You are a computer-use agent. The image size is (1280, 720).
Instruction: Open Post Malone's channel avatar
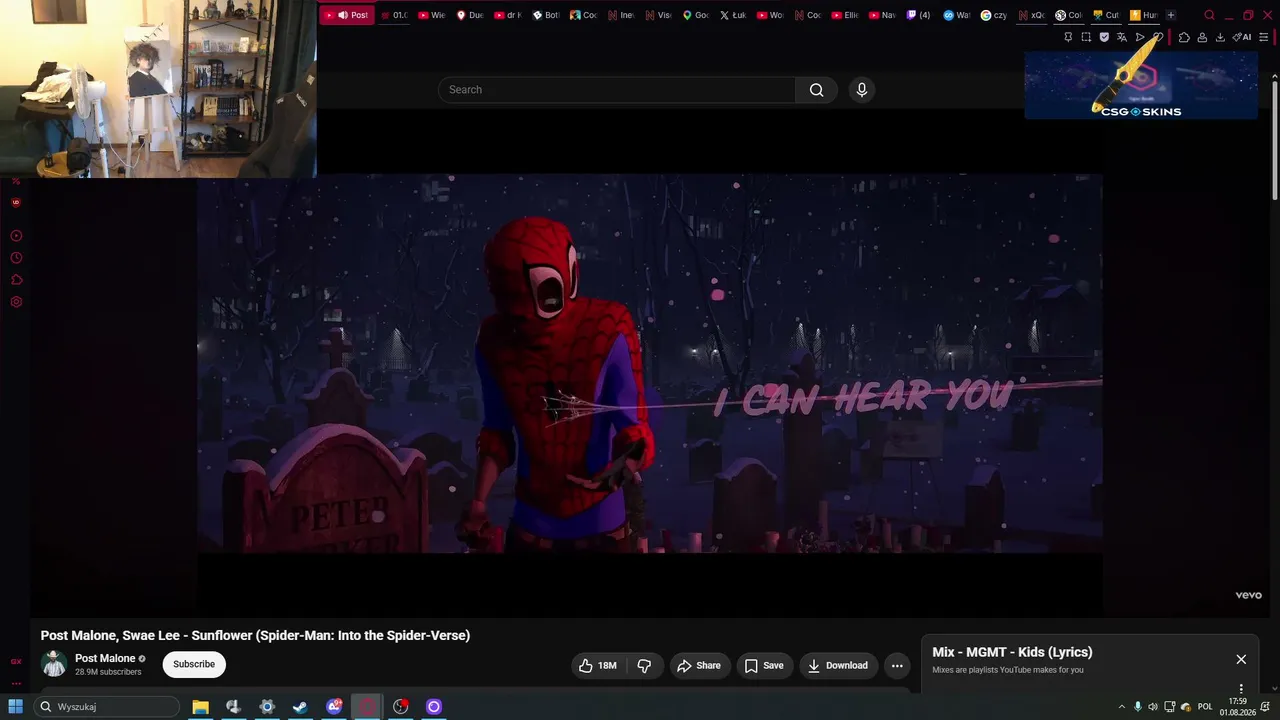point(54,664)
